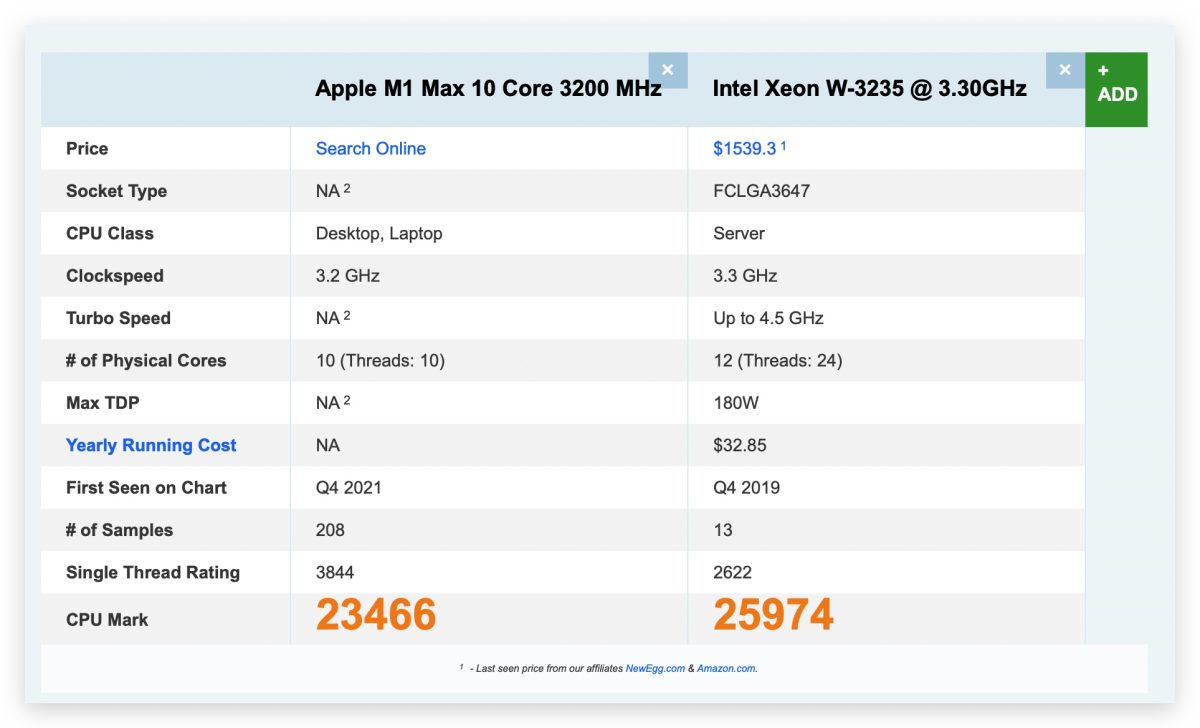Click single thread rating 3844
The width and height of the screenshot is (1200, 728).
(335, 572)
